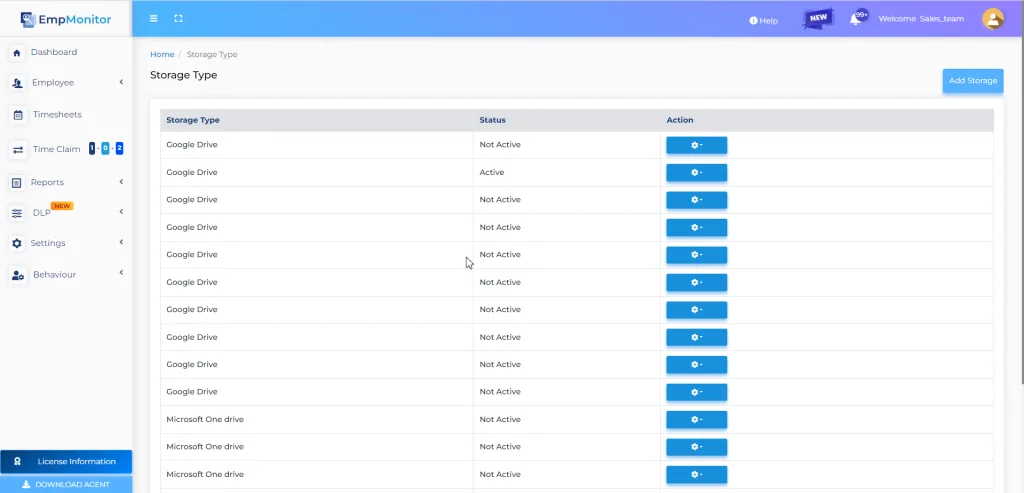
Task: Click the NEW announcements badge icon
Action: coord(817,19)
